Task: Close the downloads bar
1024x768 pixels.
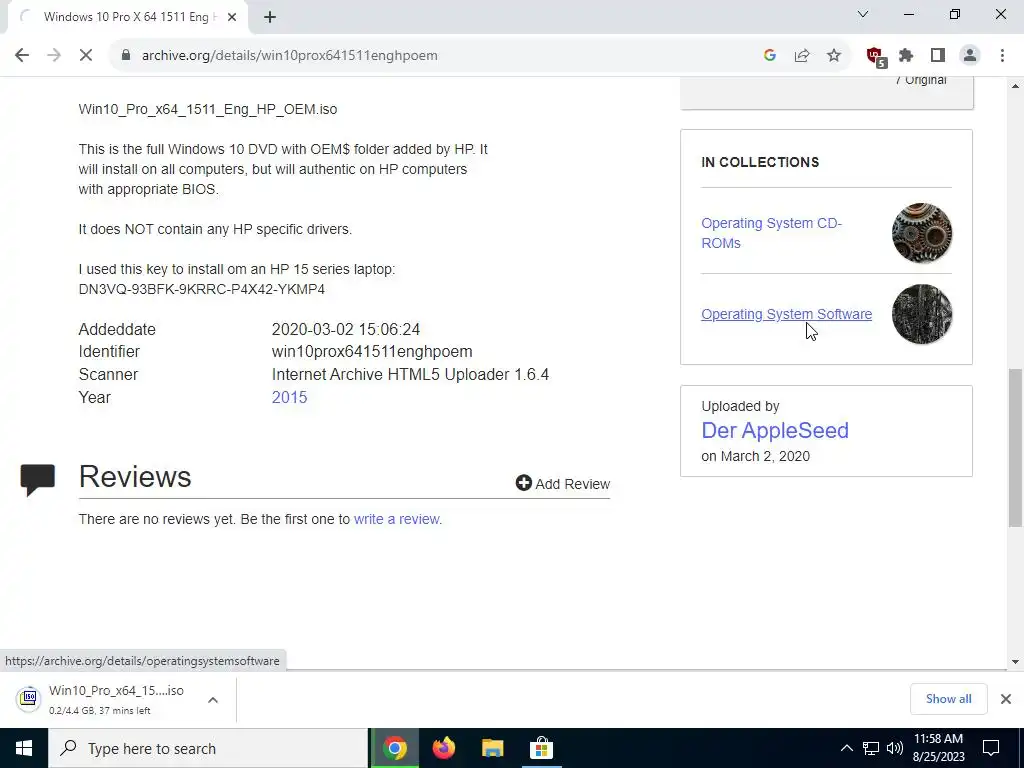Action: click(x=1006, y=699)
